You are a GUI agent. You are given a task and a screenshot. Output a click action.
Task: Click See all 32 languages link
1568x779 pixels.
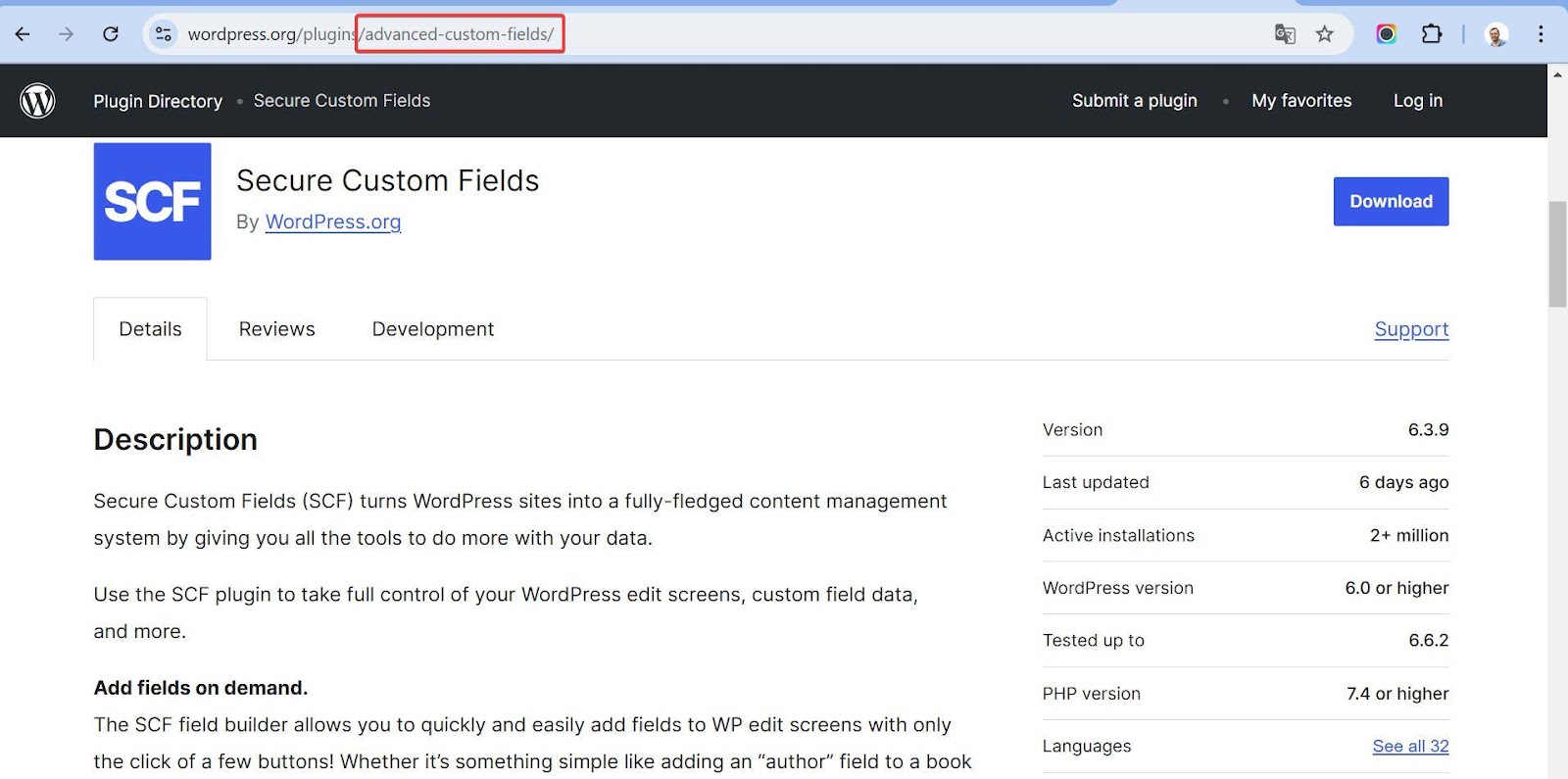click(1410, 747)
